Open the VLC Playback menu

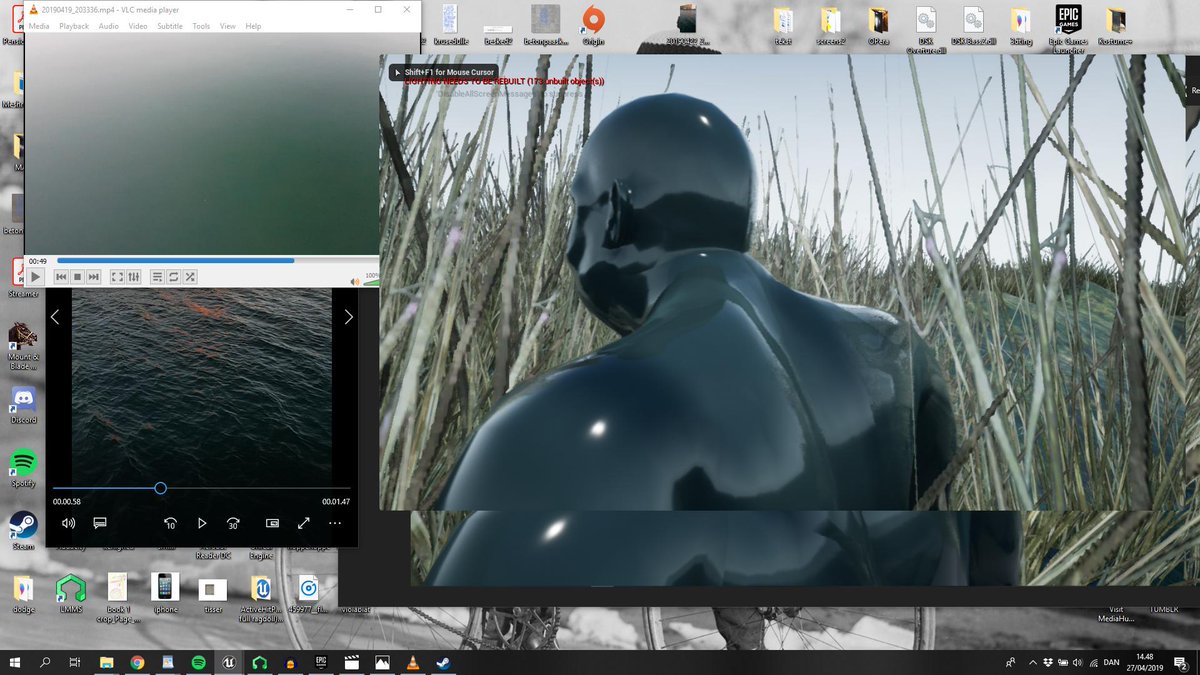74,26
